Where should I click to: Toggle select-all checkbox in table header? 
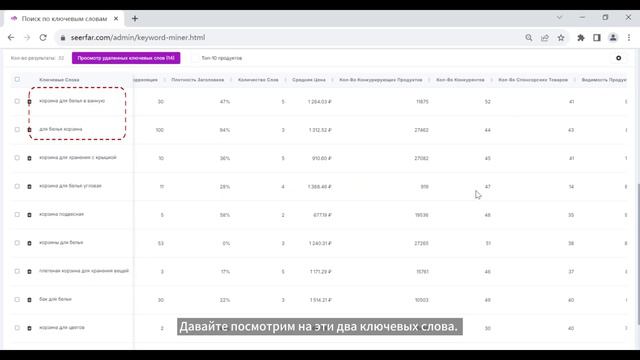17,79
